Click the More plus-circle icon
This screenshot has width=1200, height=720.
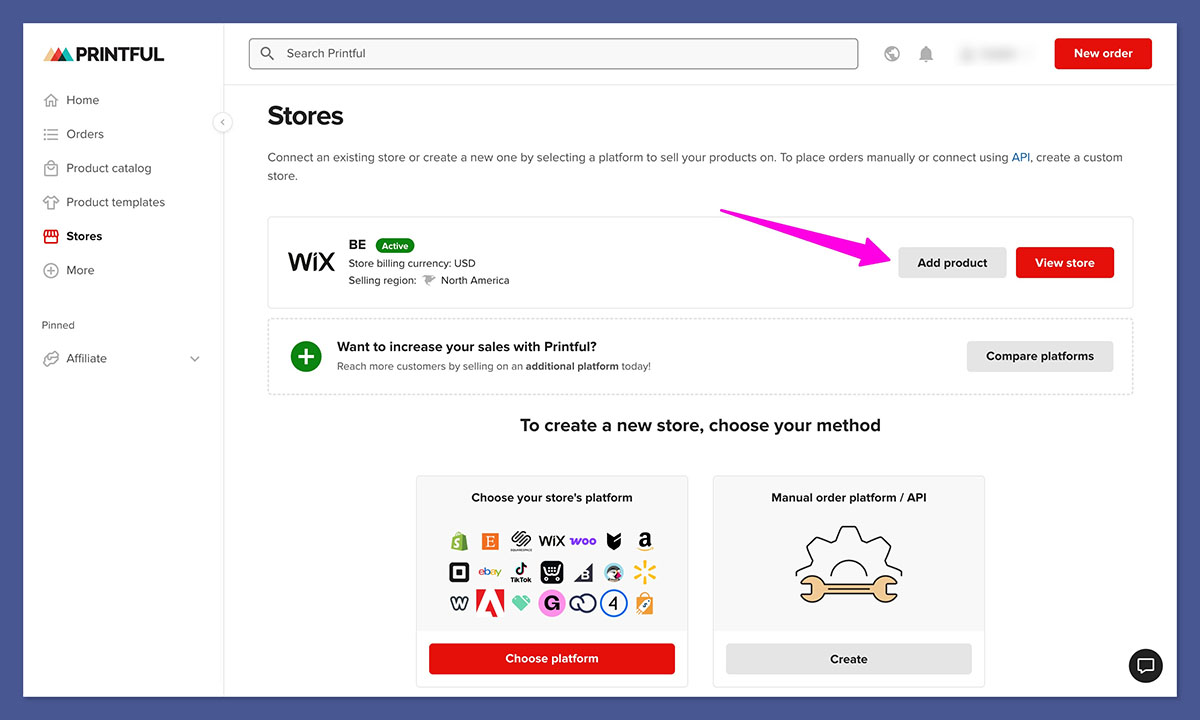pyautogui.click(x=51, y=270)
